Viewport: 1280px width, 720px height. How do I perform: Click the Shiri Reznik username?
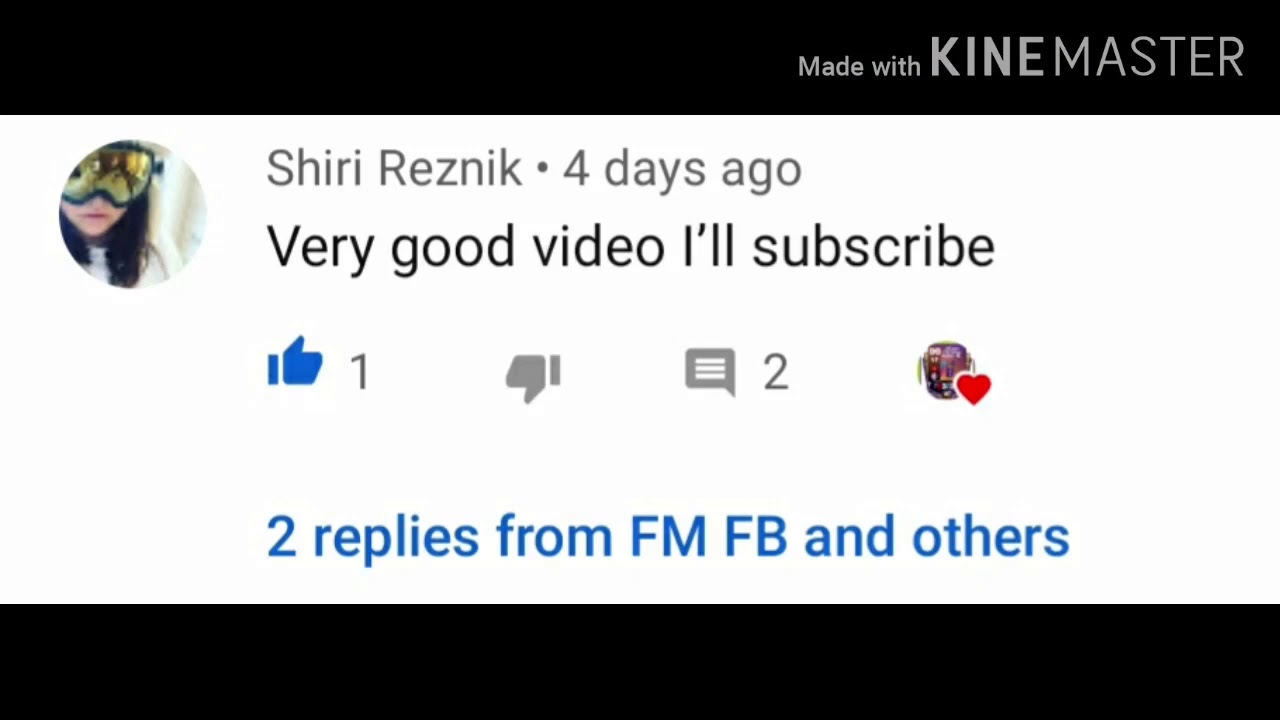point(394,169)
